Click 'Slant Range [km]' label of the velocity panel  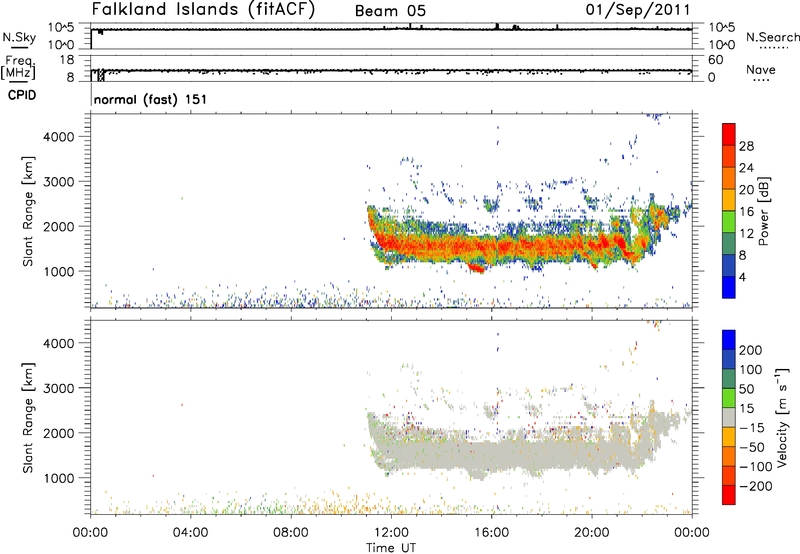(28, 418)
